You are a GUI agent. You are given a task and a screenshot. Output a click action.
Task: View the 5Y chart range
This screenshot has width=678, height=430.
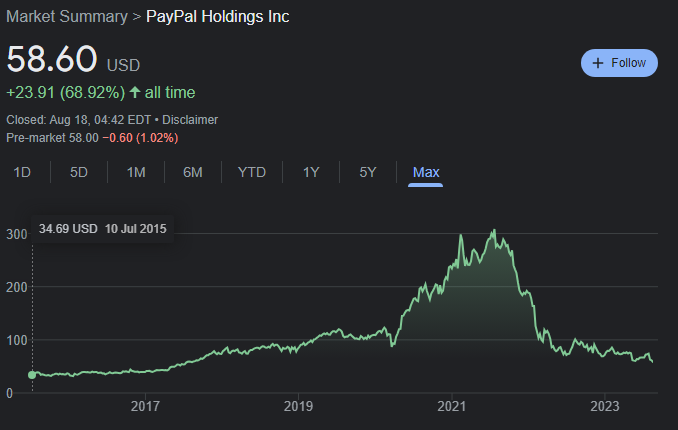pos(368,172)
